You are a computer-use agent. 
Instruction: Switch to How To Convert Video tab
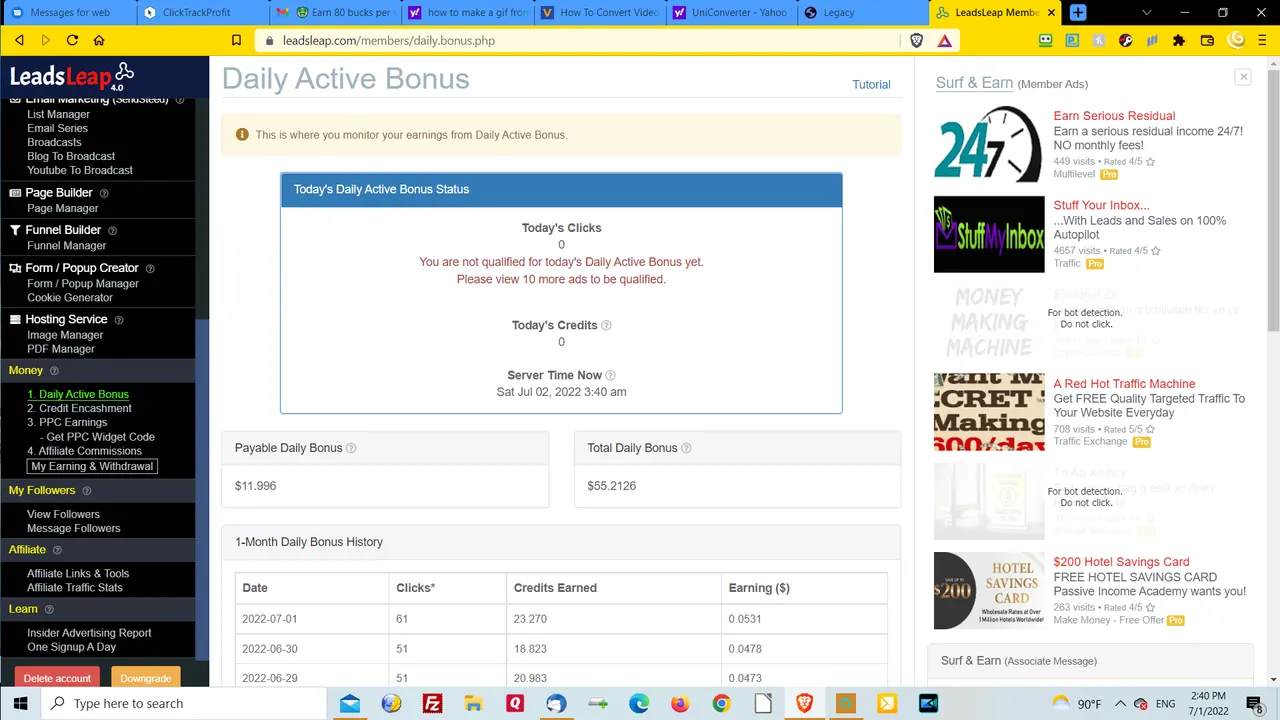coord(598,12)
